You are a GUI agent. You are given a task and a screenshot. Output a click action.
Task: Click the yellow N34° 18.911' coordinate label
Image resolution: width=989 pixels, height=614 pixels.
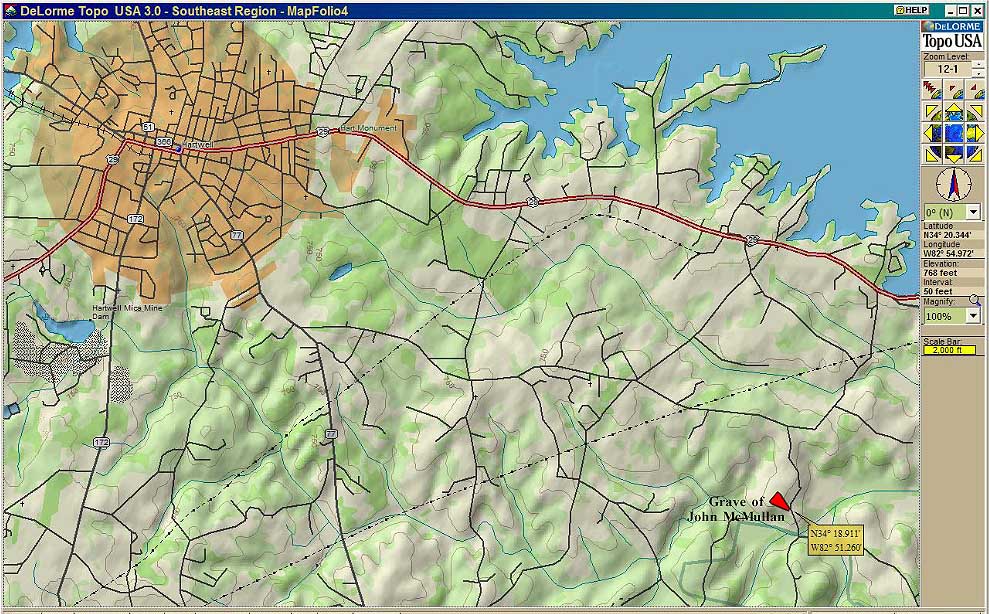tap(835, 540)
